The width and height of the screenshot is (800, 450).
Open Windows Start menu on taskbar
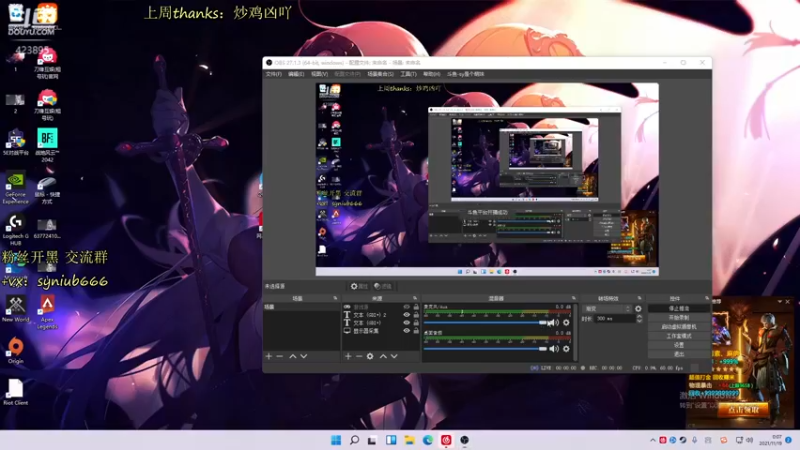coord(336,440)
